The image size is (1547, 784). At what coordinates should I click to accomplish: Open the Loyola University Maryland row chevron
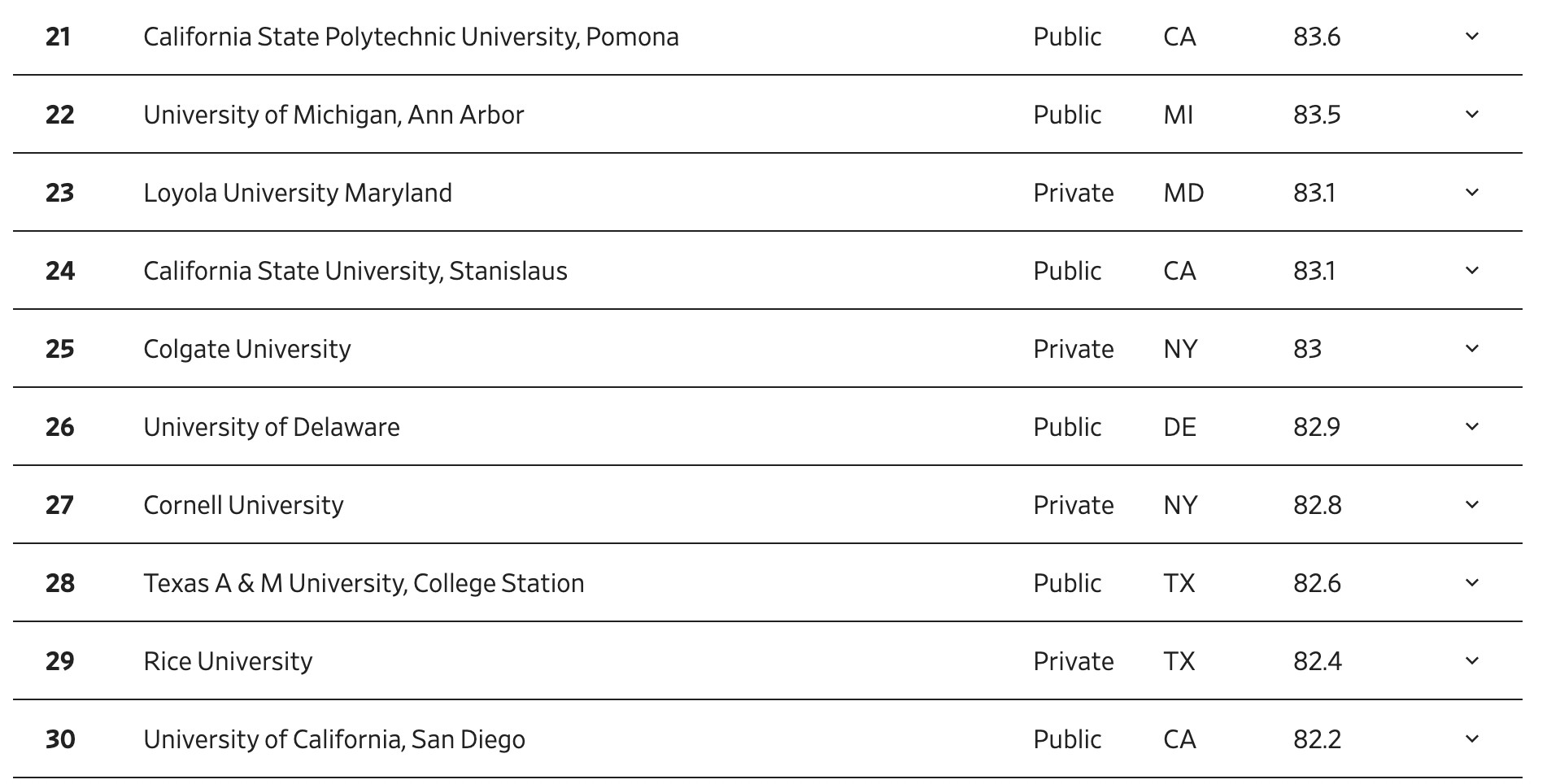tap(1471, 193)
